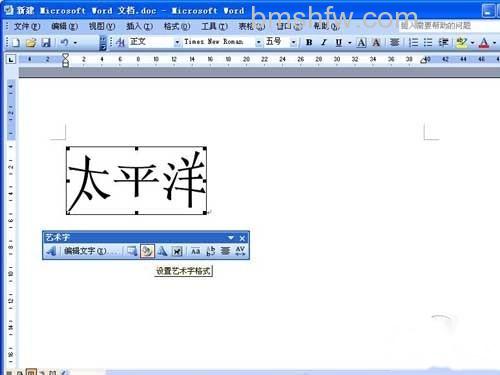Adjust WordArt character spacing (AV)
The image size is (500, 375).
coord(240,251)
